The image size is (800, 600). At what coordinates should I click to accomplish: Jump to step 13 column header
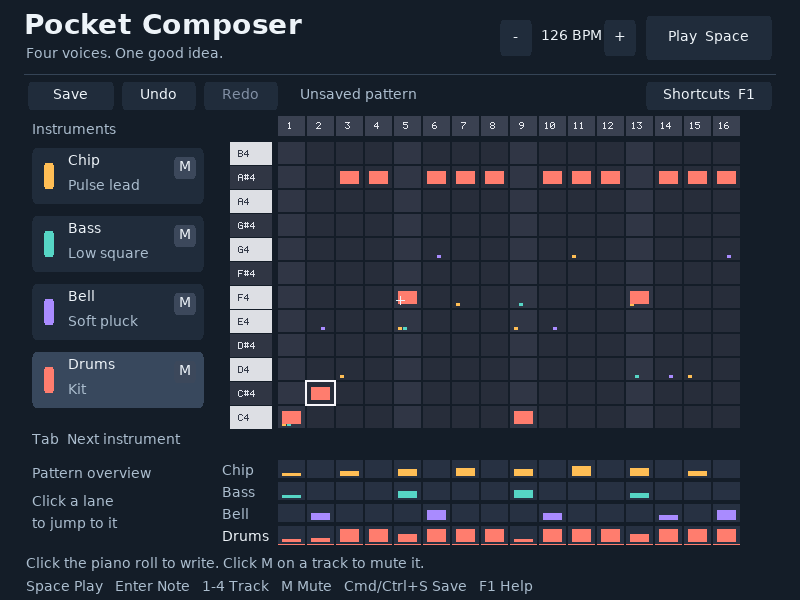click(x=639, y=126)
